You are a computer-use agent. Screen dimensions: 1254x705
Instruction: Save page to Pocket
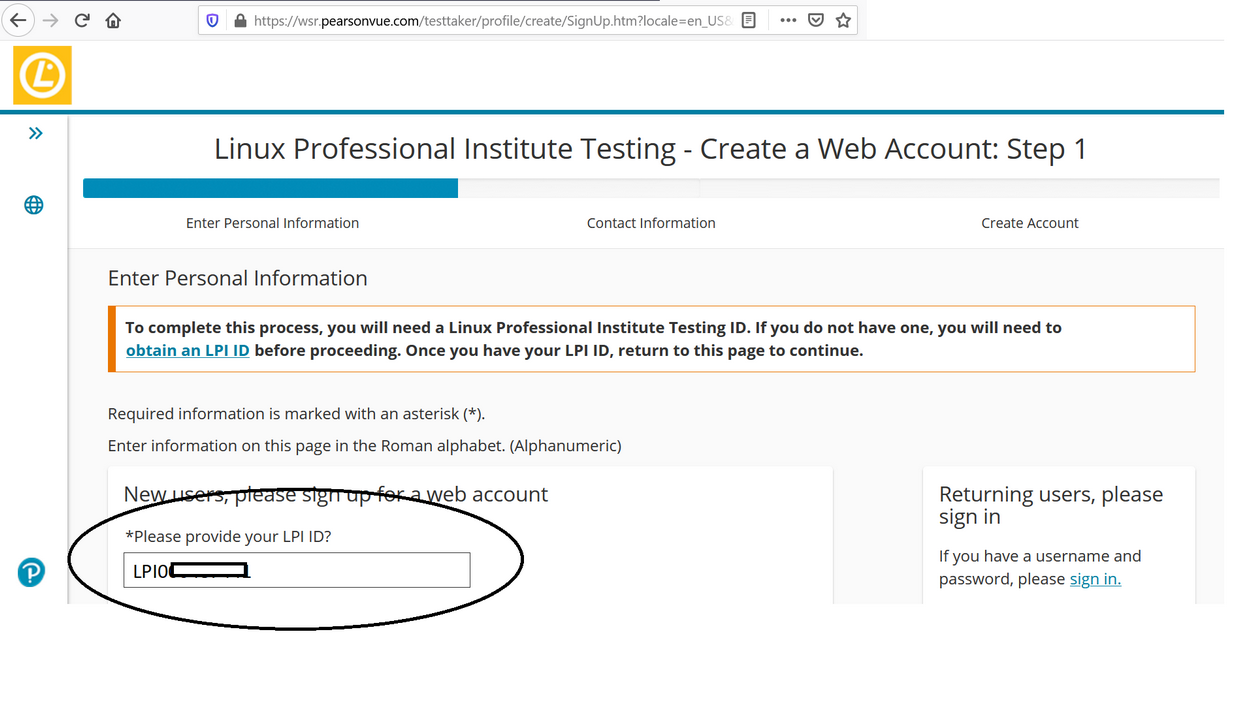tap(816, 20)
